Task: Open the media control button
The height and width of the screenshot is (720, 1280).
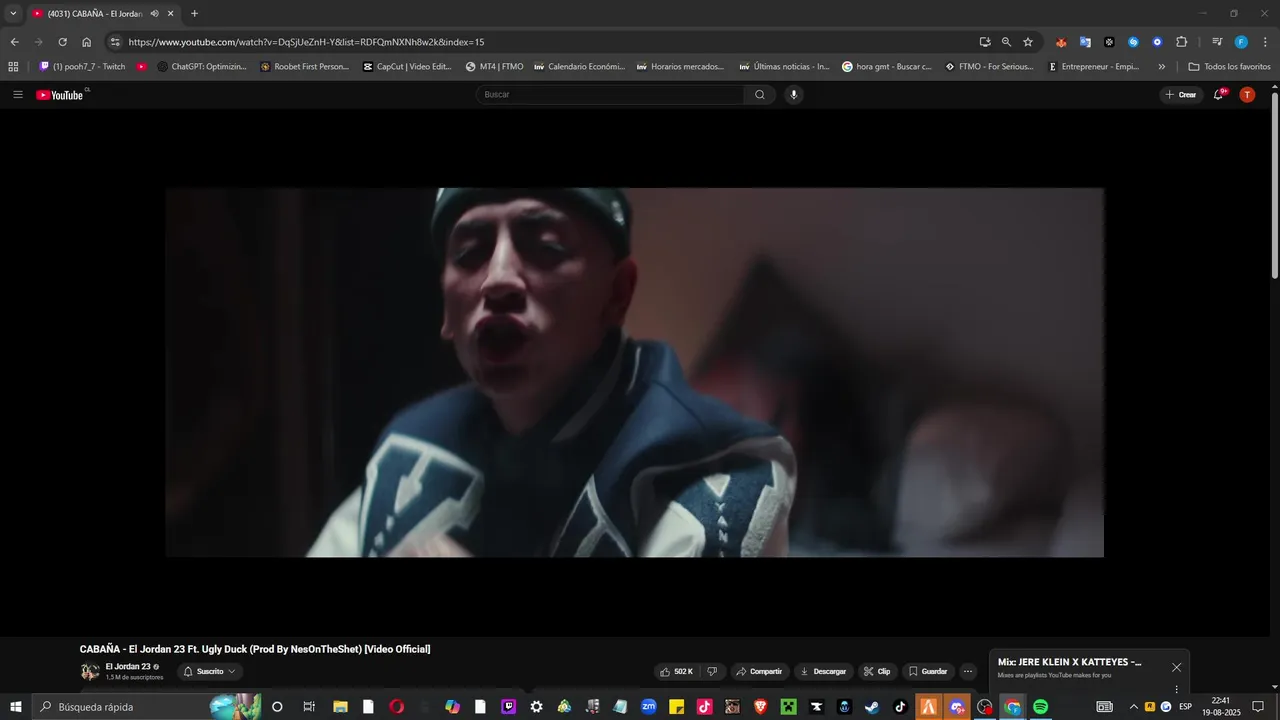Action: click(1217, 42)
